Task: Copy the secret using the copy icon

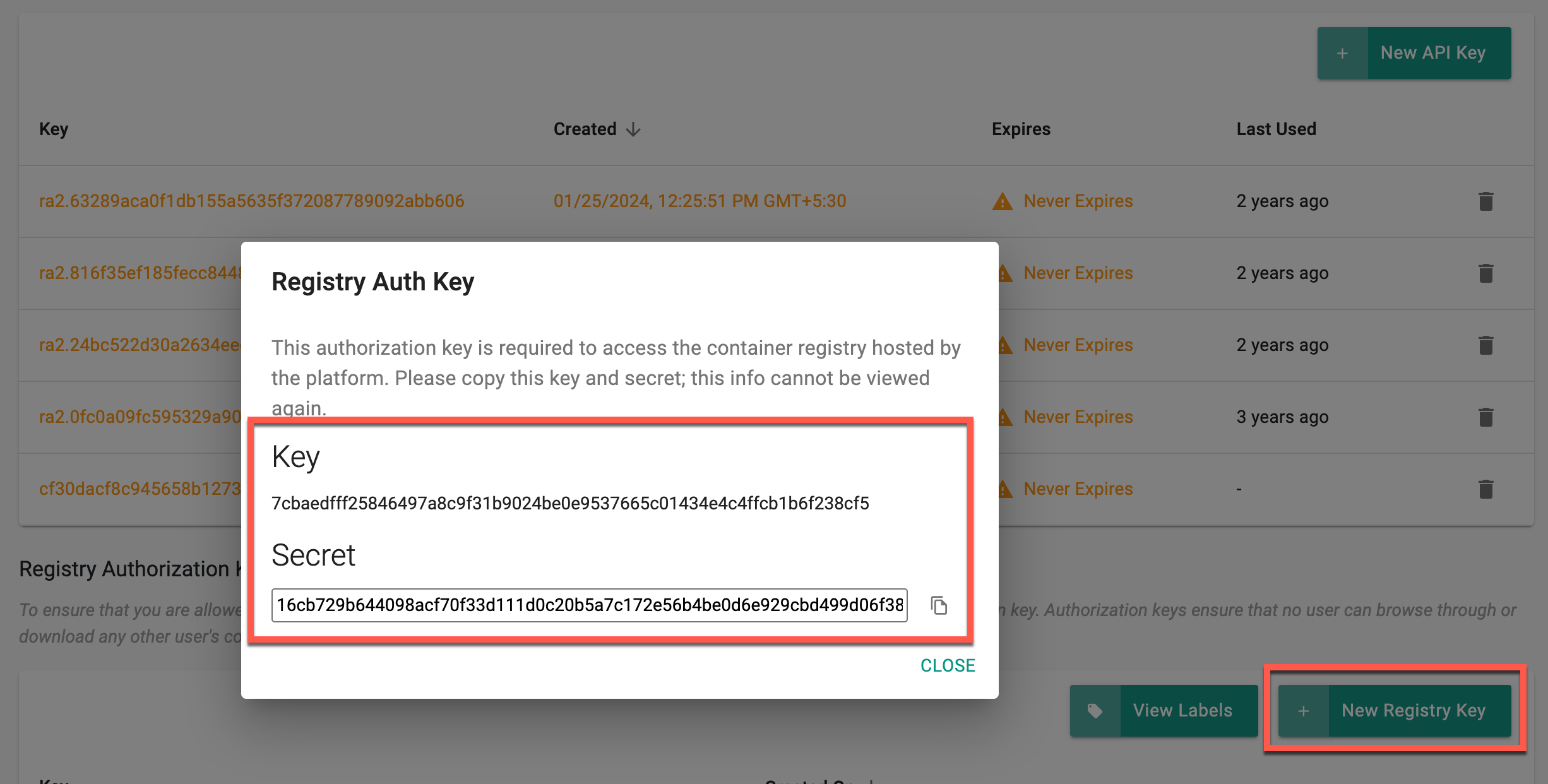Action: [939, 605]
